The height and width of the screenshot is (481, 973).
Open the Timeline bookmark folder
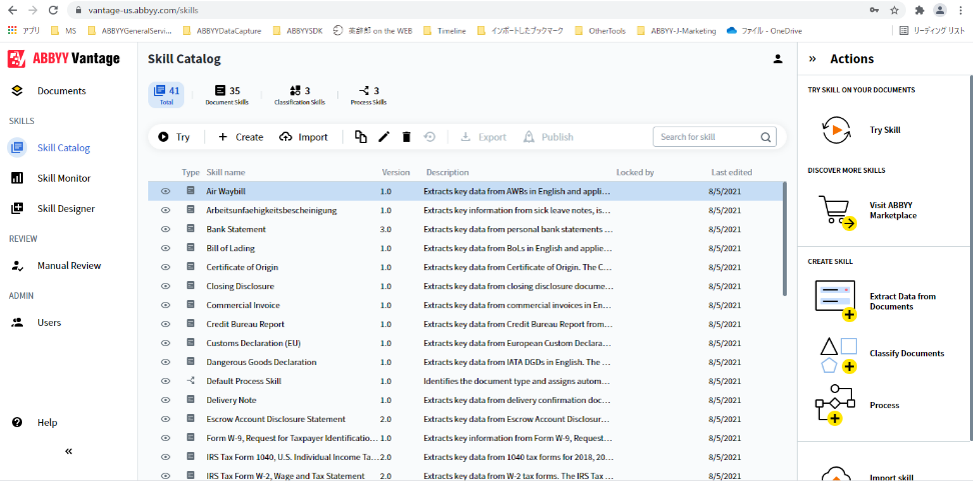(x=444, y=30)
